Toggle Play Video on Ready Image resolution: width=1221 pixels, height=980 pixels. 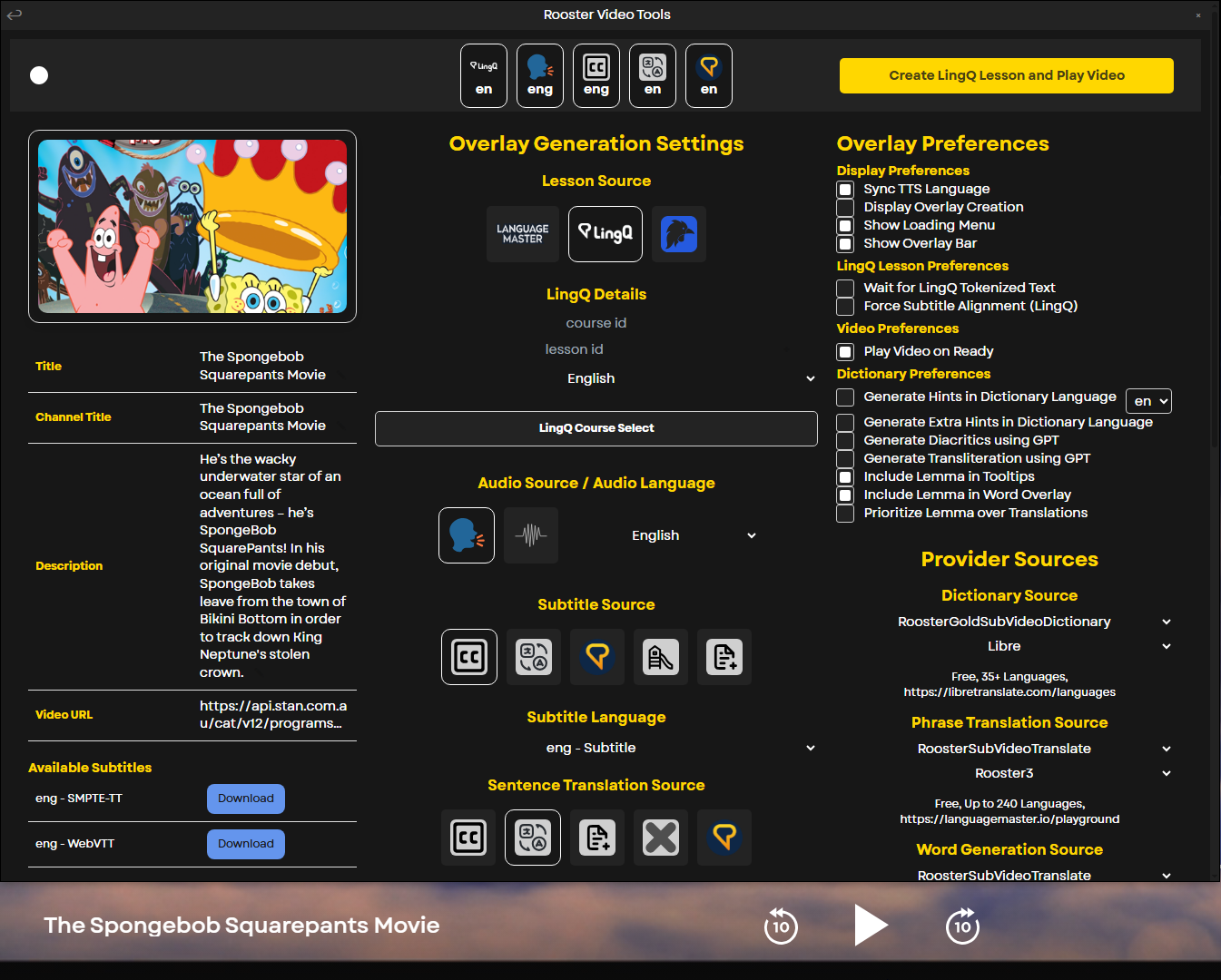point(845,352)
